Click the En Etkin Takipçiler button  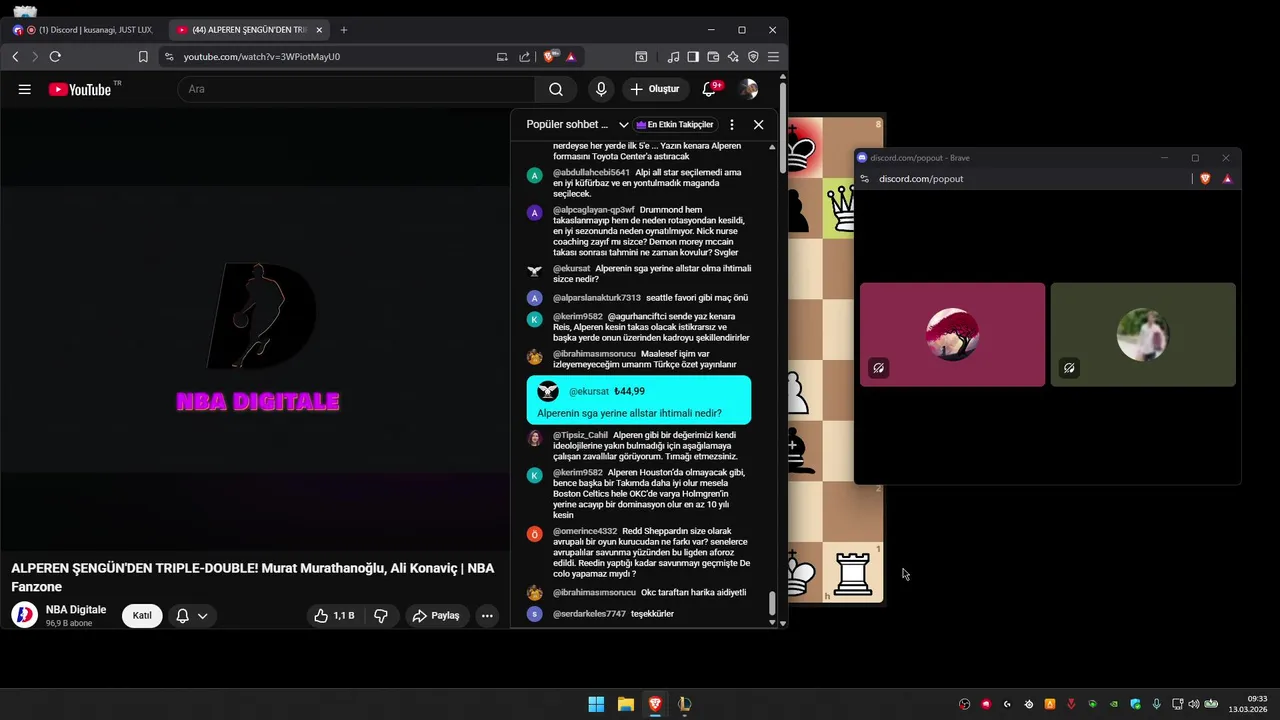675,125
